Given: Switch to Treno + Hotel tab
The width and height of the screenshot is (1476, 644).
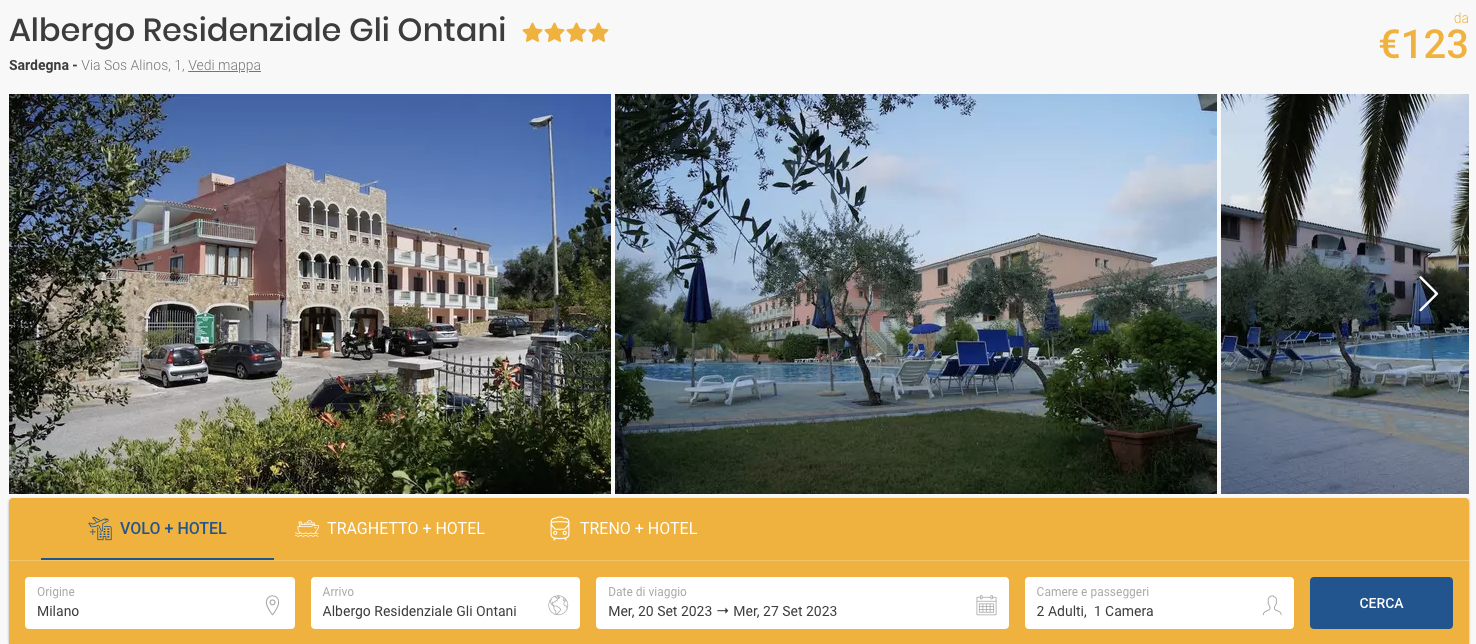Looking at the screenshot, I should (x=624, y=528).
